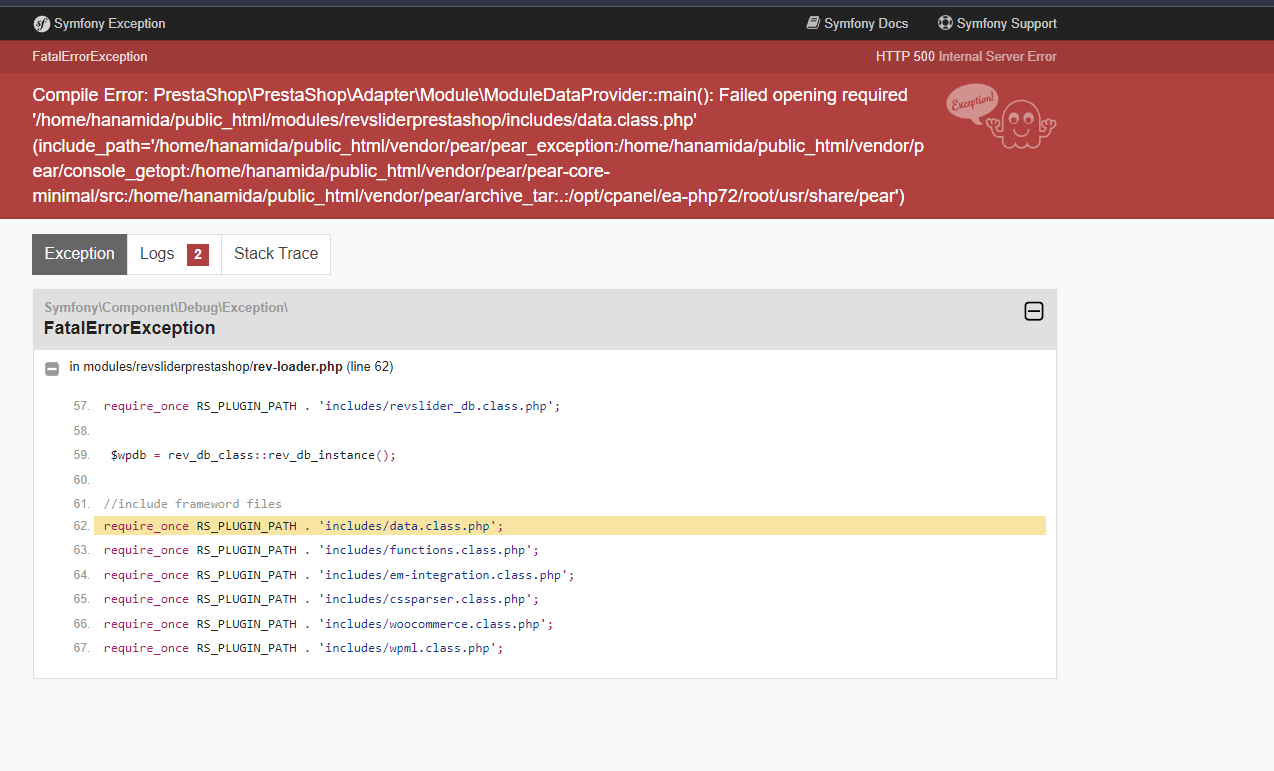Click the '(line 62)' text in trace header
Image resolution: width=1274 pixels, height=771 pixels.
pyautogui.click(x=370, y=367)
